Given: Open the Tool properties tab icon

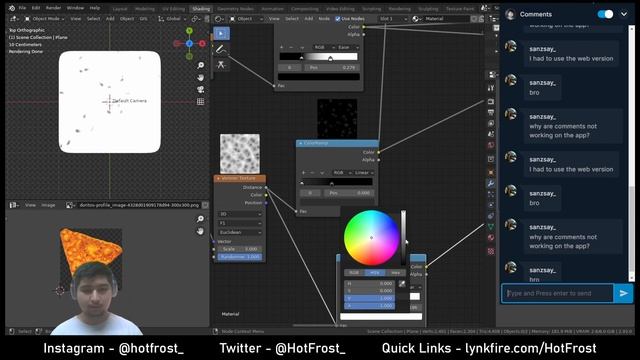Looking at the screenshot, I should (491, 88).
